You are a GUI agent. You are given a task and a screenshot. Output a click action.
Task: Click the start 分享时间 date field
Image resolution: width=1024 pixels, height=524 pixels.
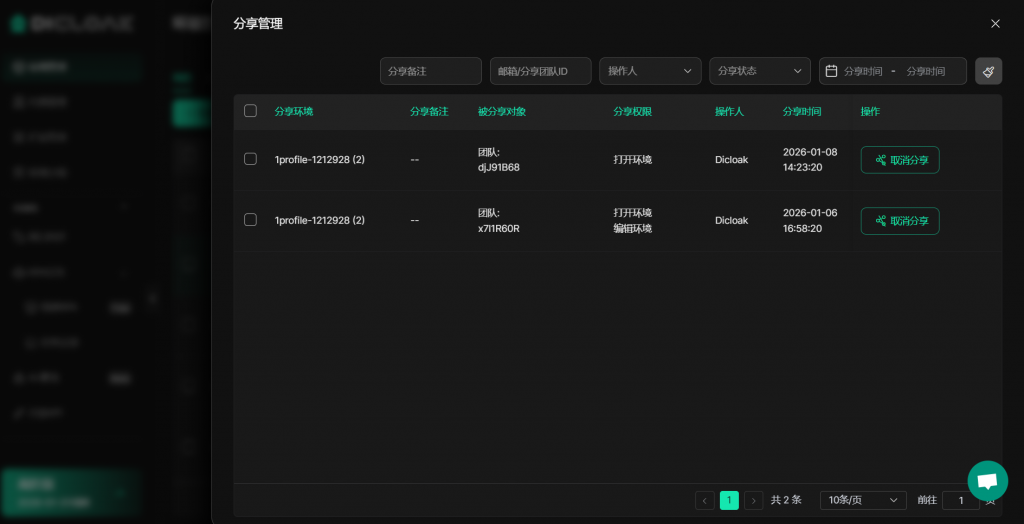click(863, 71)
